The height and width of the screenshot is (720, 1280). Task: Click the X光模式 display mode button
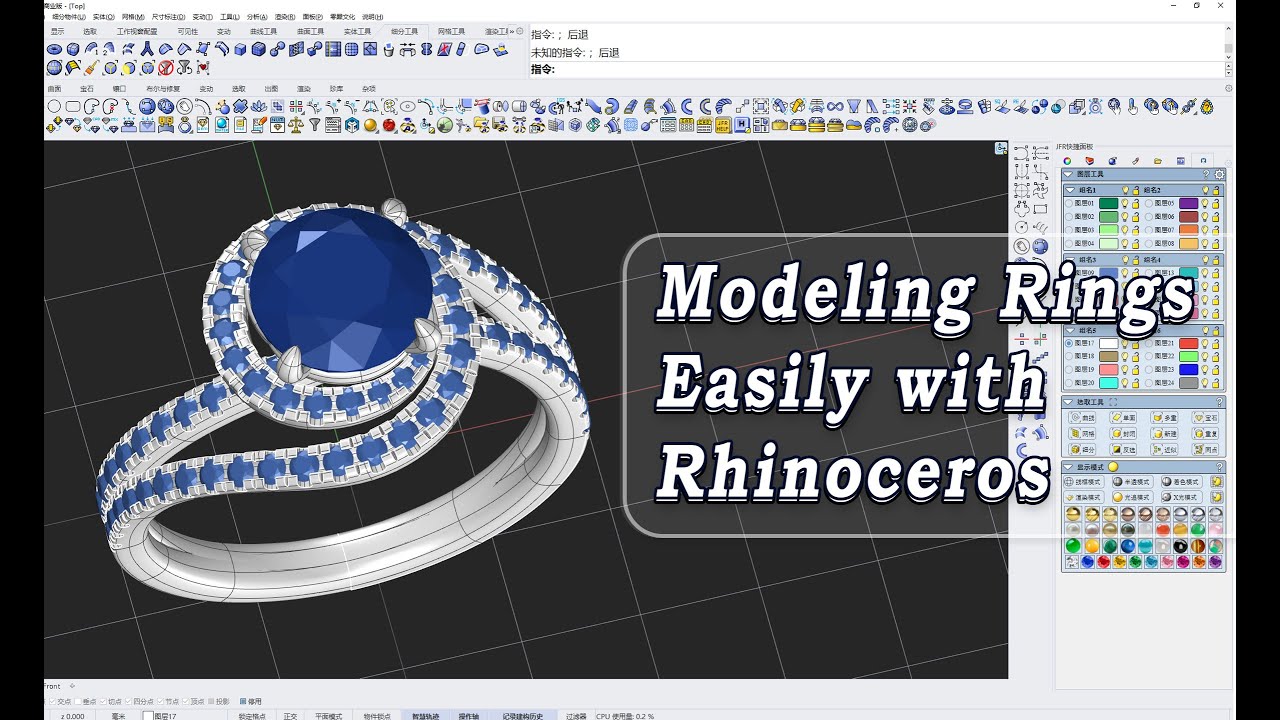1182,497
